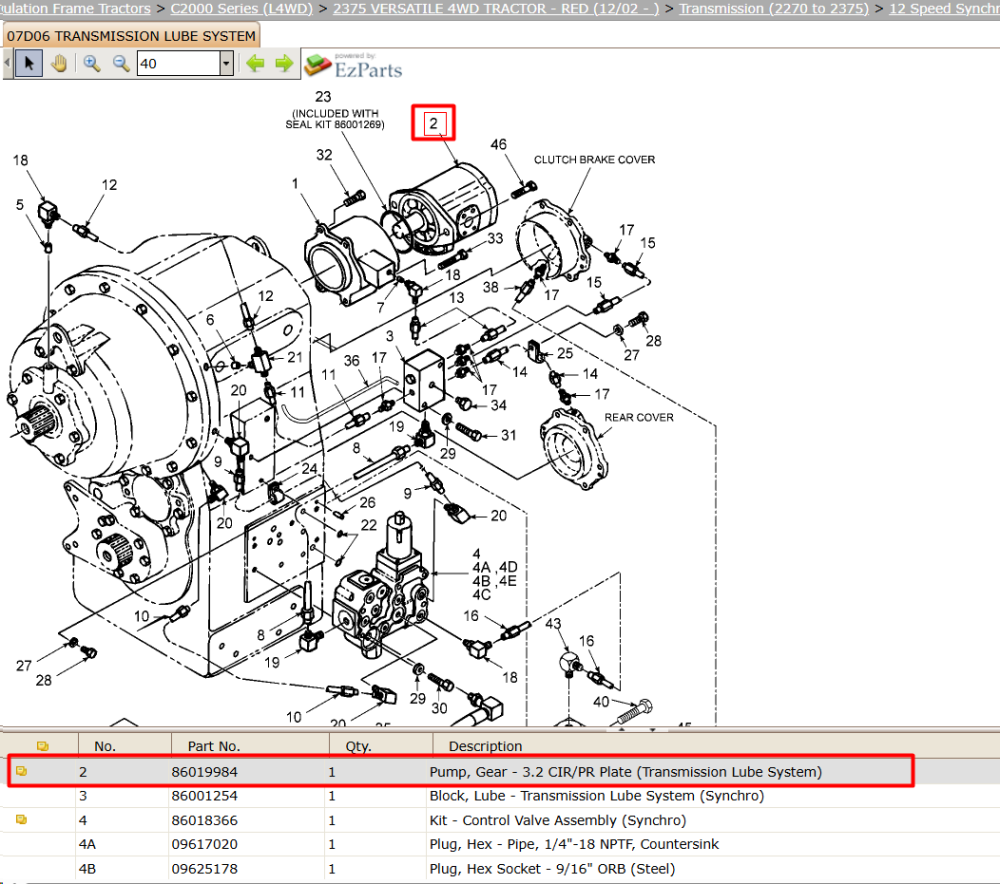Click callout number 2 in the diagram
This screenshot has height=884, width=1000.
(x=434, y=123)
